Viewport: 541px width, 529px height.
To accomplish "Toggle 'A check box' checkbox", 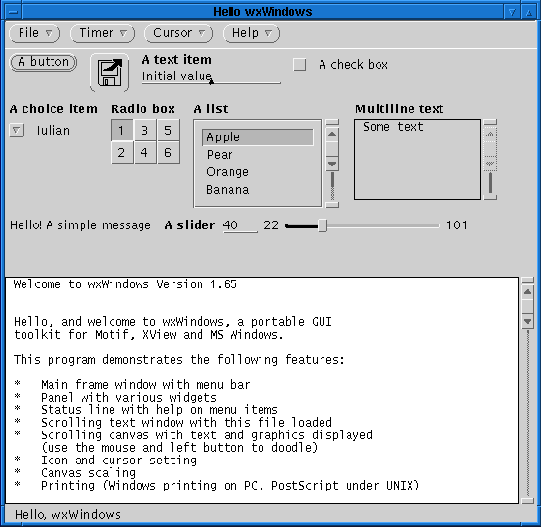I will tap(299, 65).
